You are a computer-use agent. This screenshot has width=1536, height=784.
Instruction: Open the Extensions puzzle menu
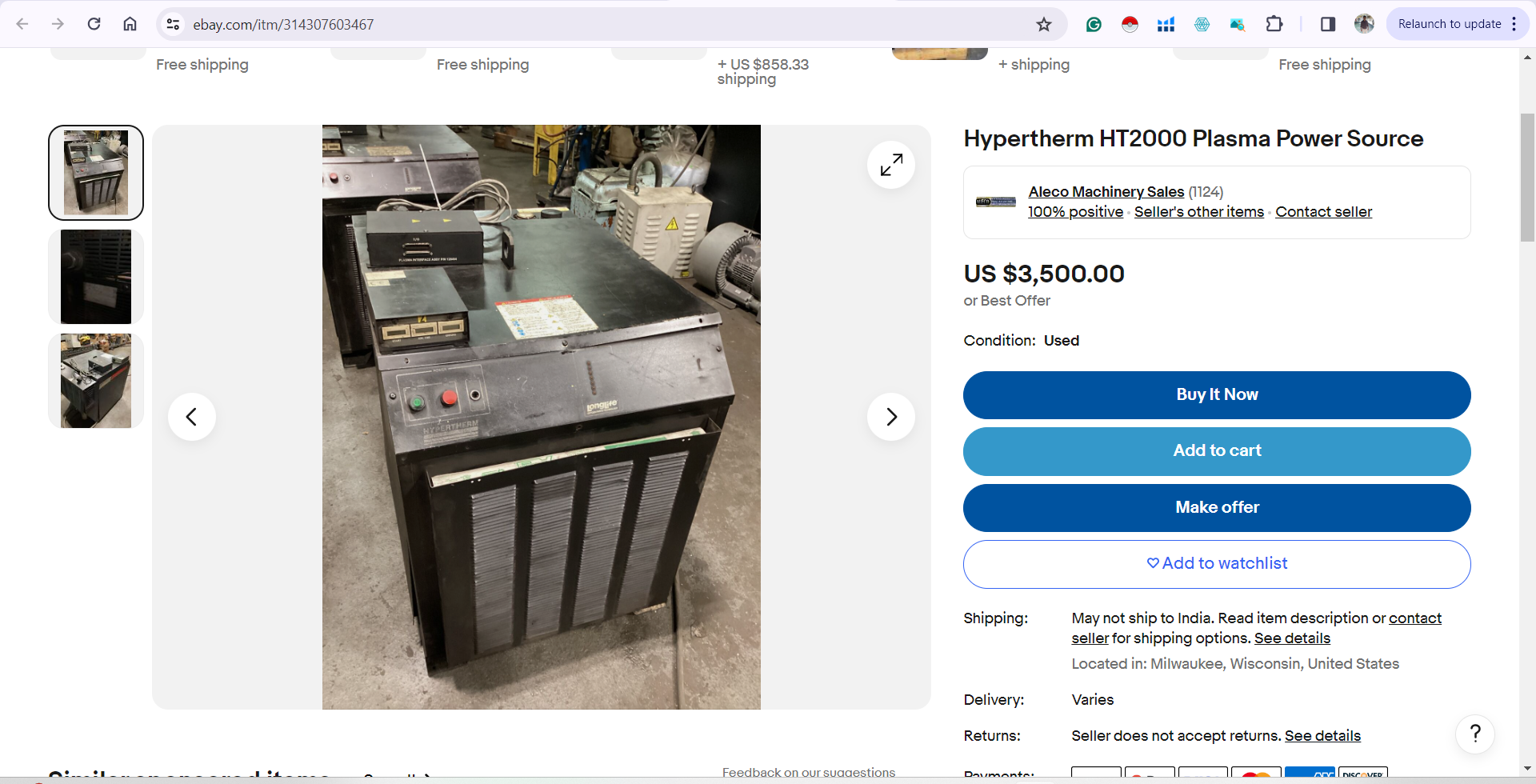1274,24
